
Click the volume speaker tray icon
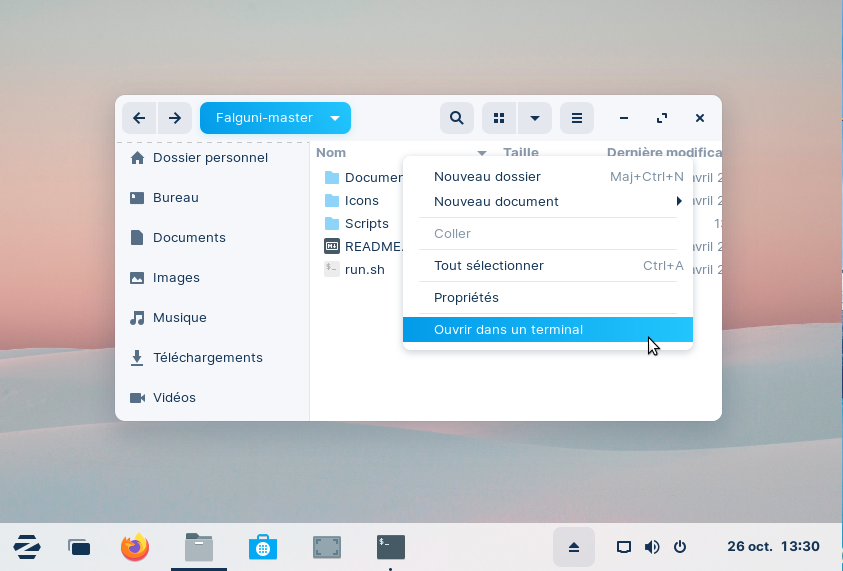coord(652,547)
